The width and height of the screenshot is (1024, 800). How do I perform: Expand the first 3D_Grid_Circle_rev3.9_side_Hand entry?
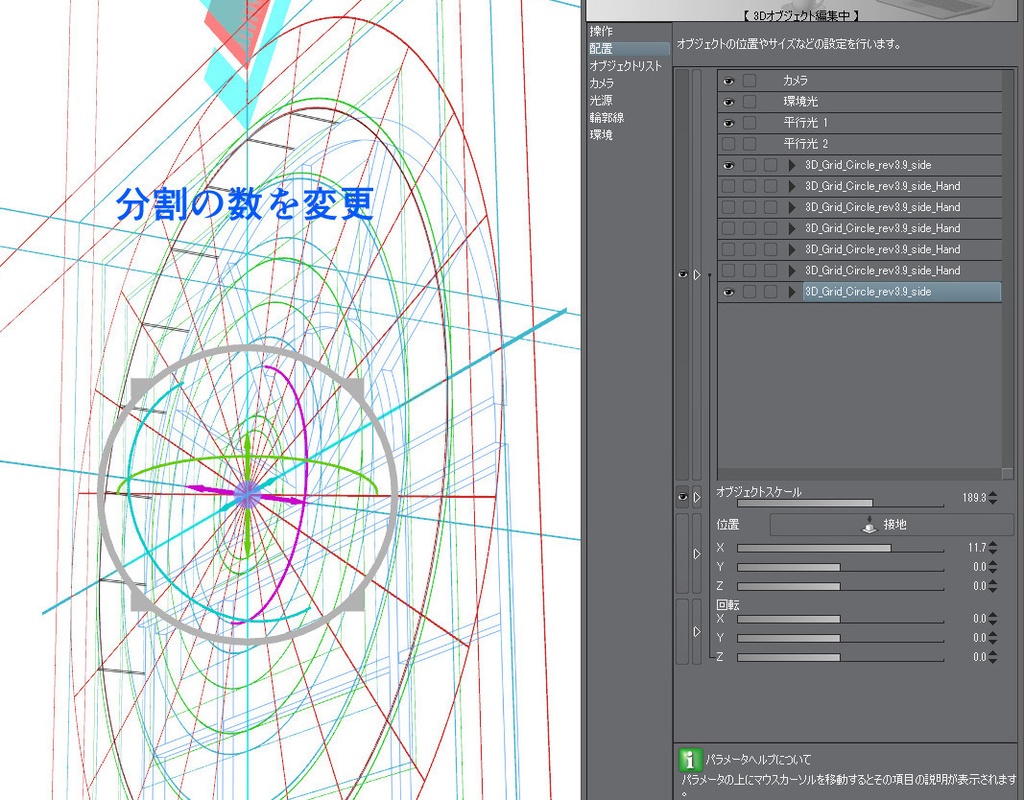pos(792,186)
